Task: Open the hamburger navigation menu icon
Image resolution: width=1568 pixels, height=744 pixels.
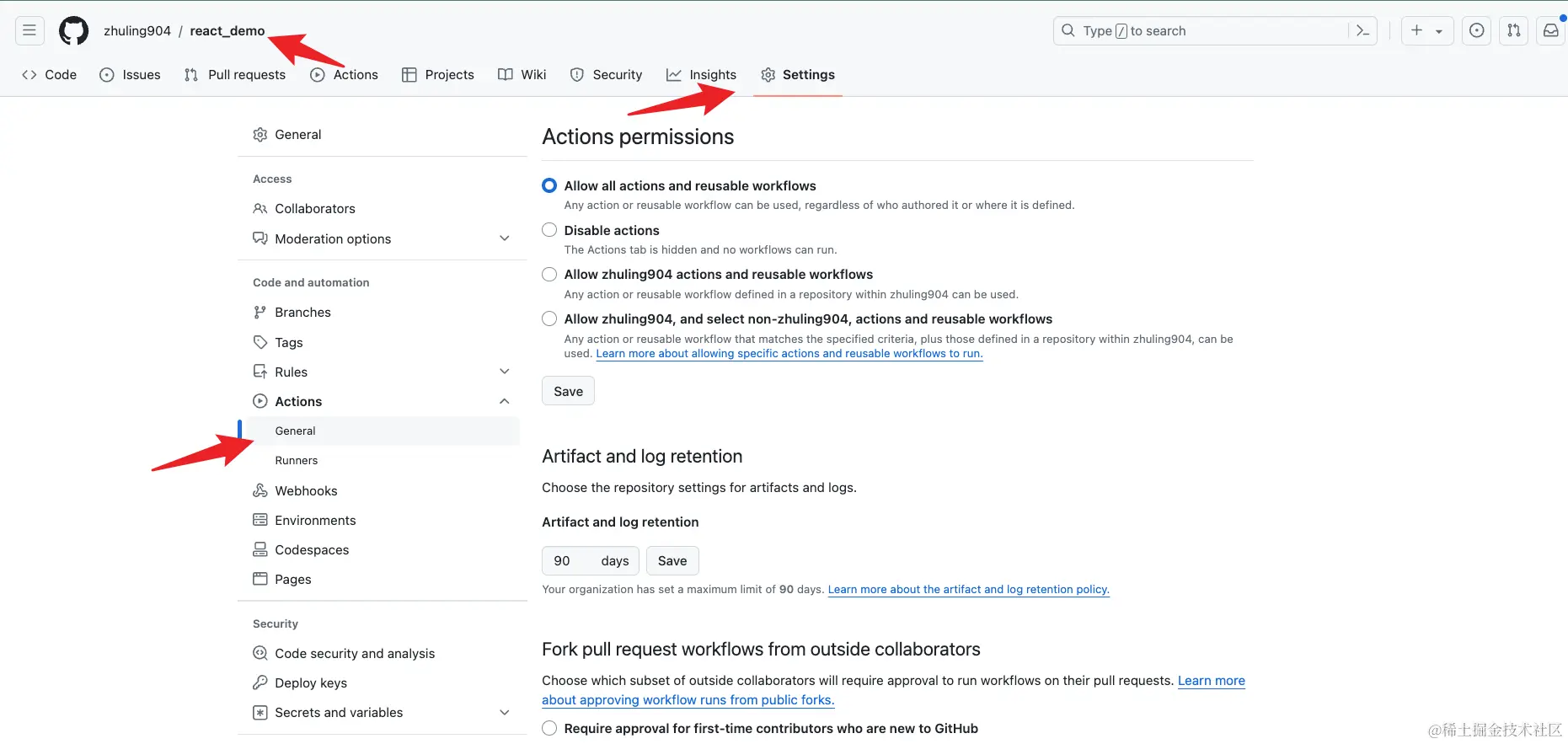Action: pyautogui.click(x=29, y=30)
